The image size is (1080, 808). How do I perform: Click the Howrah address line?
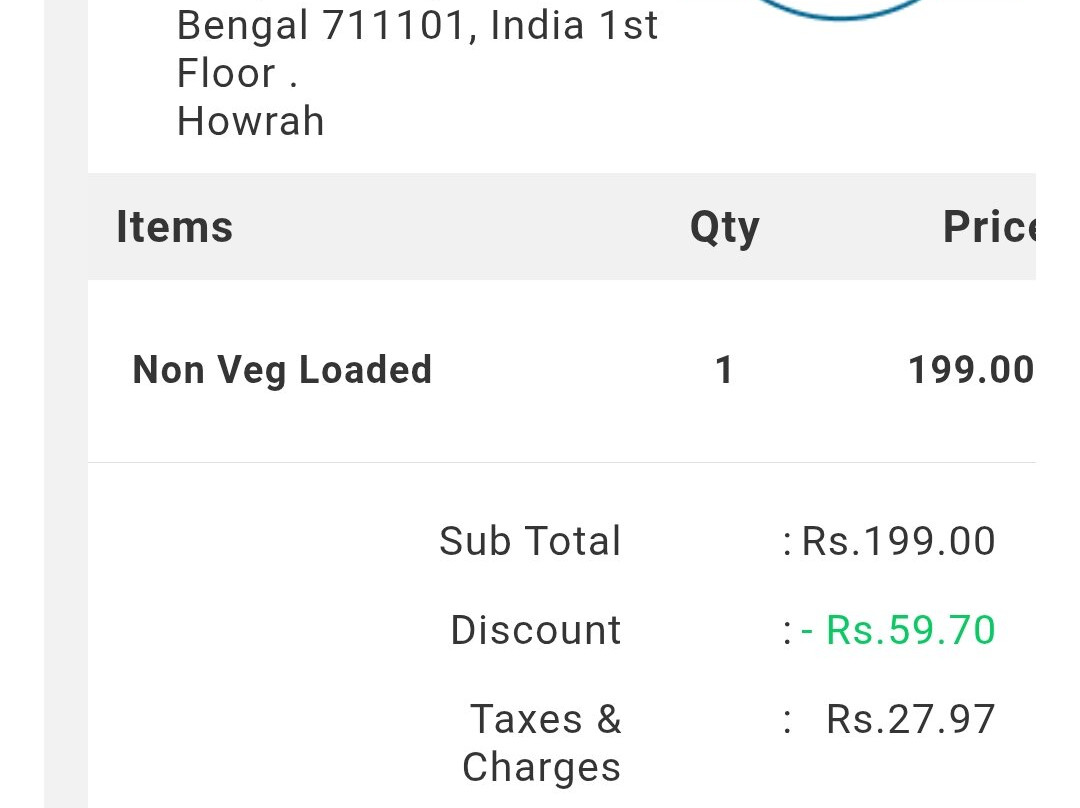tap(250, 121)
